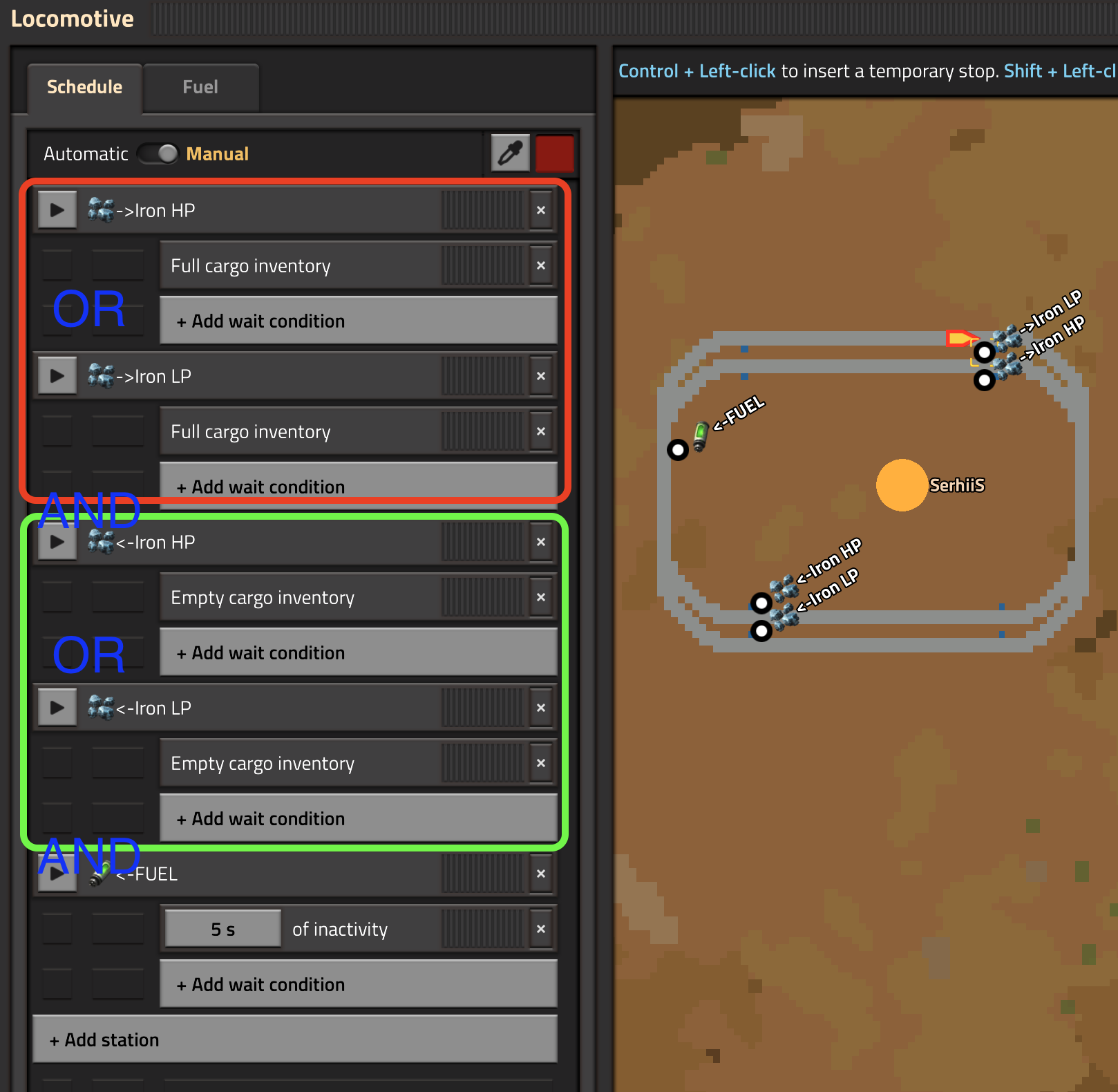Click the <-Iron LP stop marker on map
This screenshot has width=1118, height=1092.
[x=761, y=631]
